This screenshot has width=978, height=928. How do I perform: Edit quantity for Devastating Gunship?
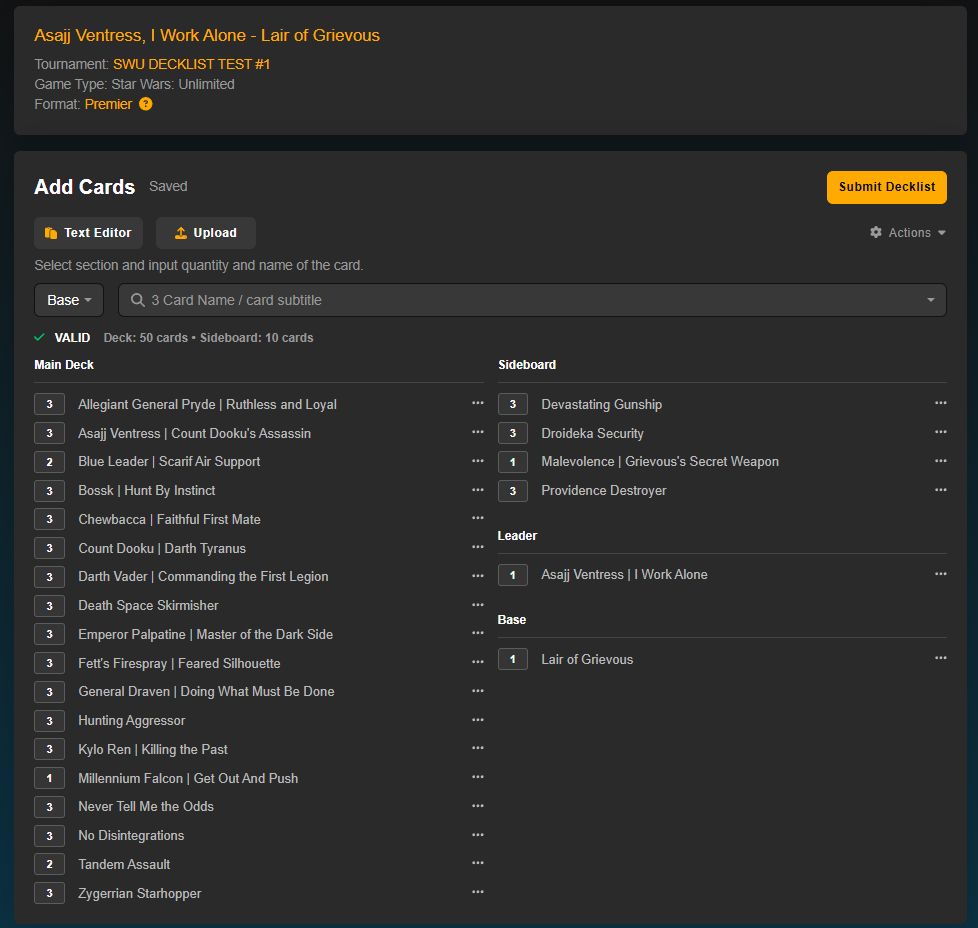click(513, 404)
